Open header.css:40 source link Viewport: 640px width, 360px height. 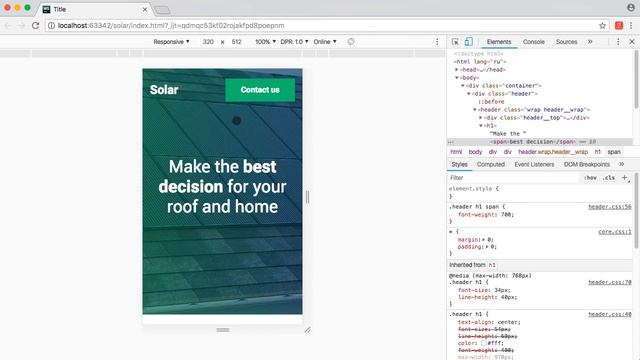pos(610,314)
